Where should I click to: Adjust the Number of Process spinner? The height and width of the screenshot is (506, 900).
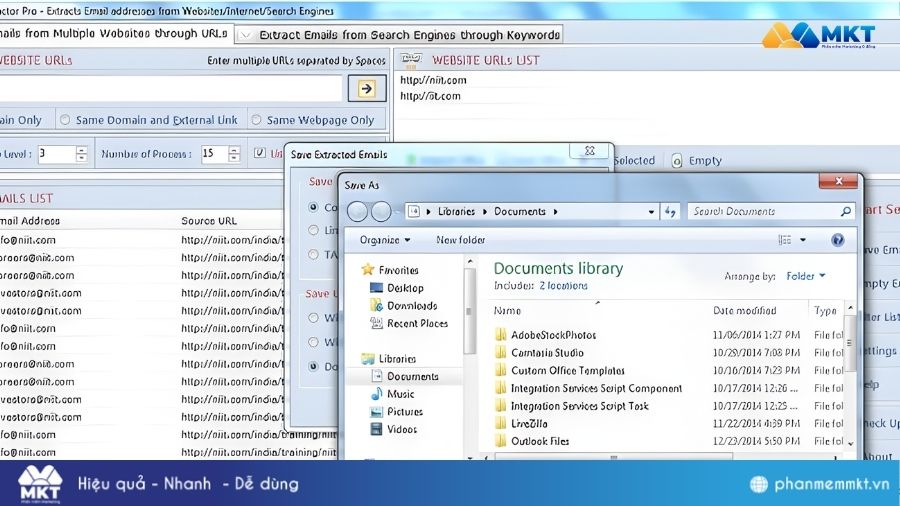point(234,154)
